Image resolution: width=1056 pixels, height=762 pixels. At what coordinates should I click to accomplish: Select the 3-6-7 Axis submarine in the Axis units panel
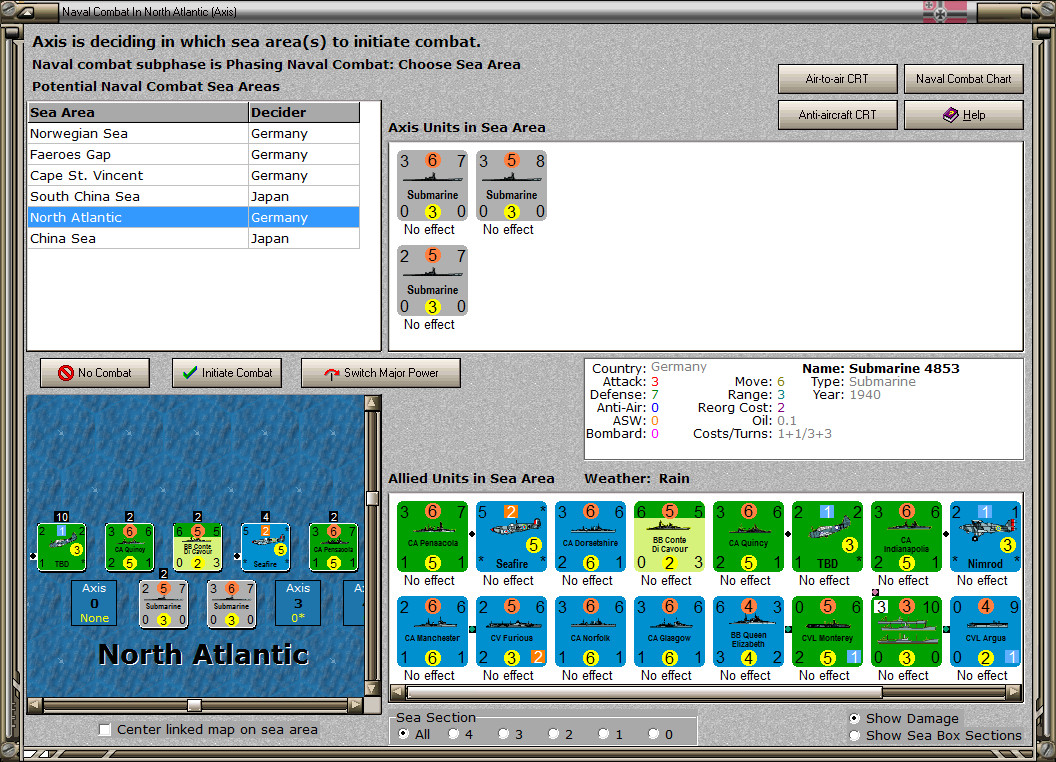coord(432,186)
